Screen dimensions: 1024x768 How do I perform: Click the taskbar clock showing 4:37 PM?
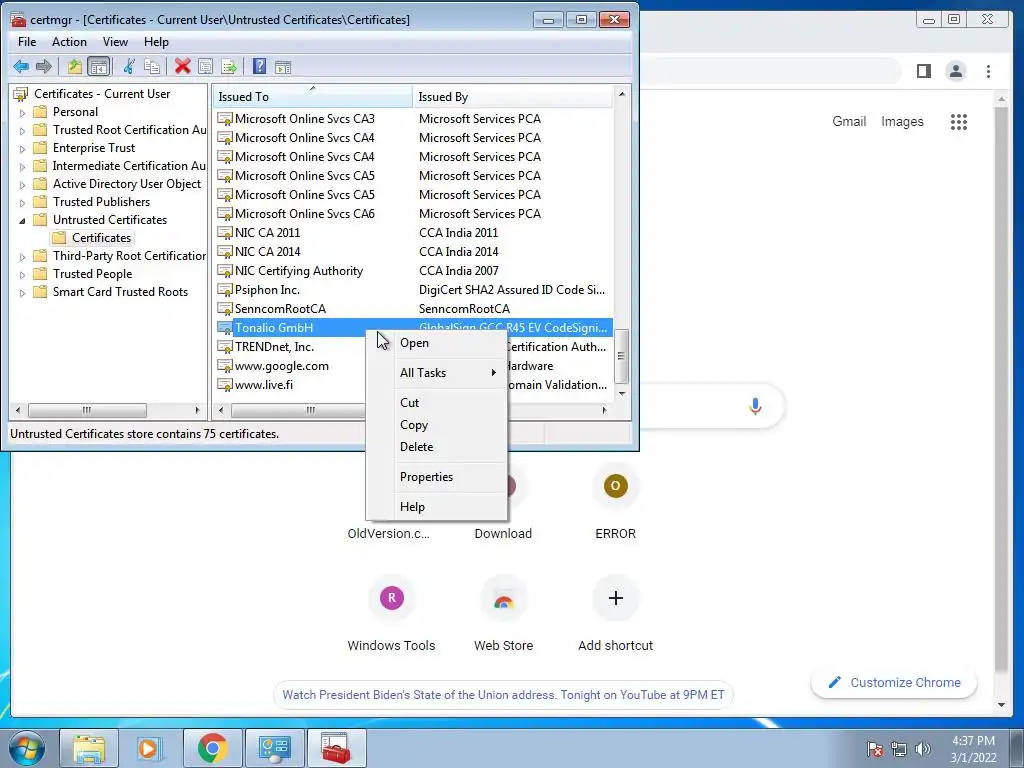coord(973,749)
